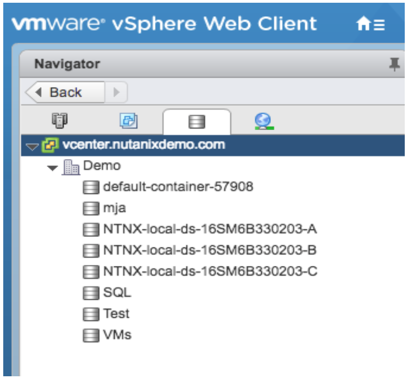This screenshot has width=406, height=378.
Task: Go Back in navigator history
Action: point(65,92)
